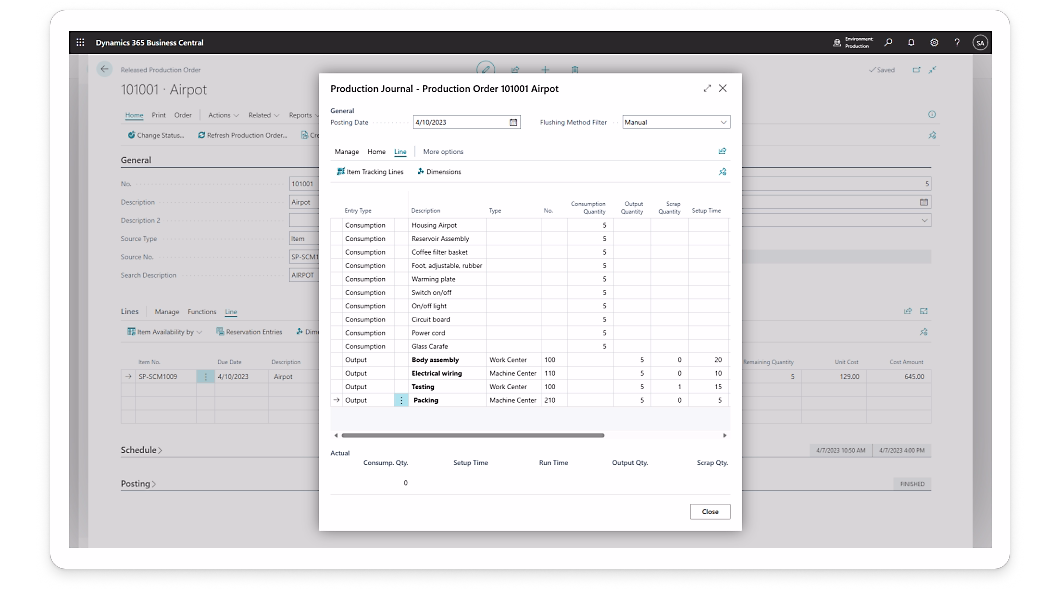Click the share icon in the Lines section
The image size is (1060, 596).
907,312
